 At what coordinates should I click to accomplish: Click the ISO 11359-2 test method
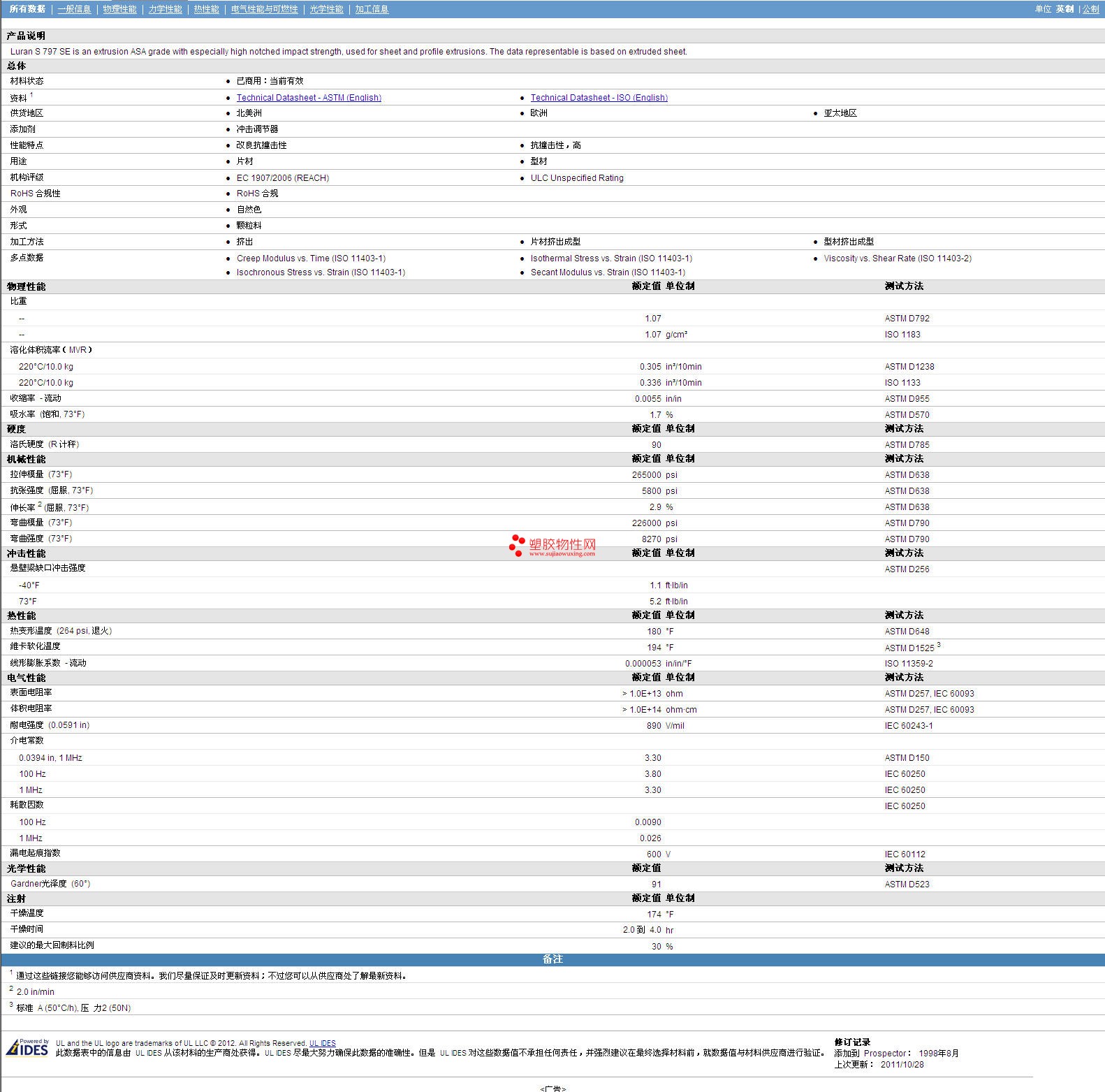click(x=909, y=664)
